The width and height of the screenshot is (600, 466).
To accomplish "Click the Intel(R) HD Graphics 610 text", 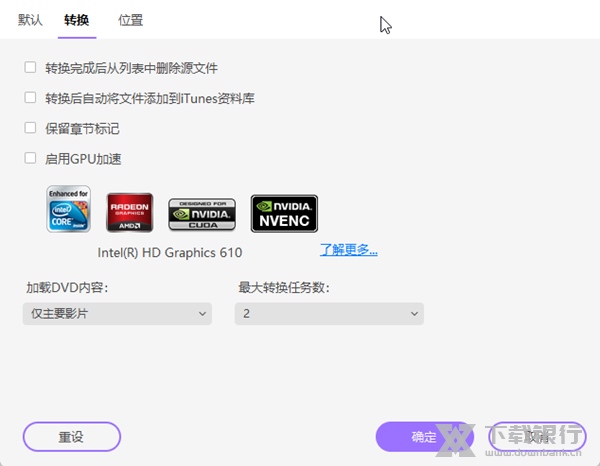I will point(170,253).
